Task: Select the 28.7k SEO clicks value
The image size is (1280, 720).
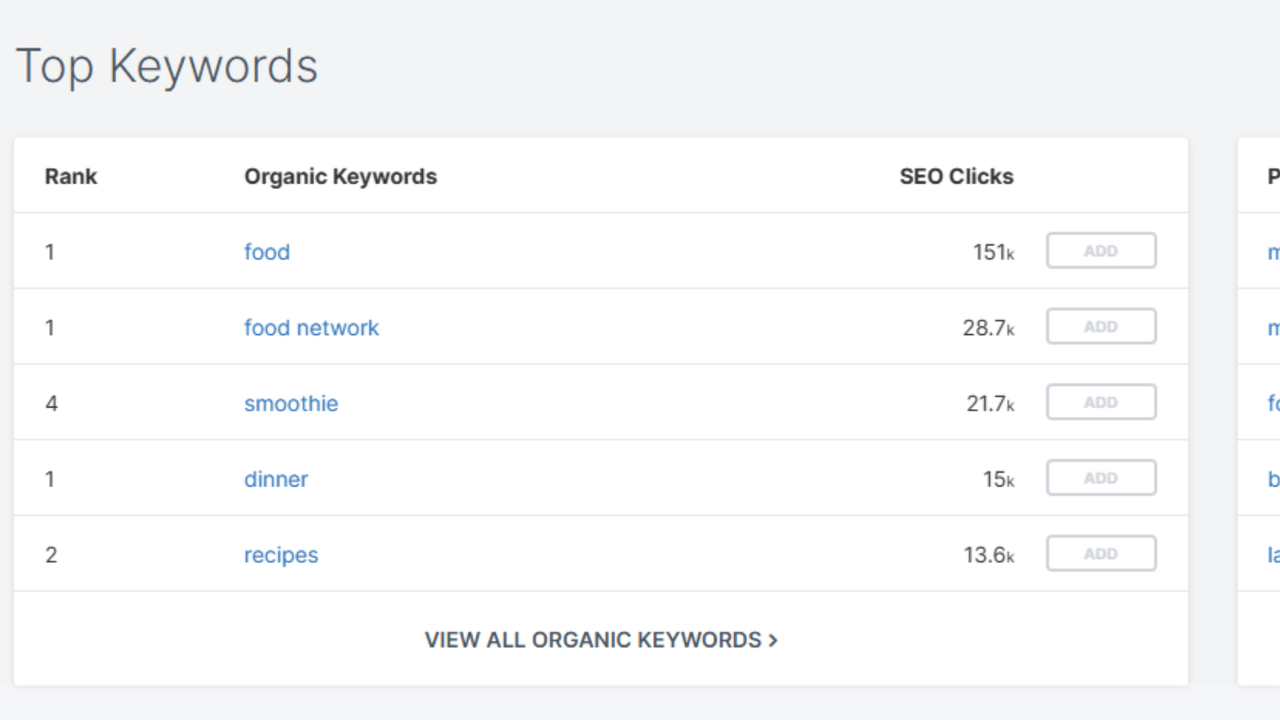Action: [988, 328]
